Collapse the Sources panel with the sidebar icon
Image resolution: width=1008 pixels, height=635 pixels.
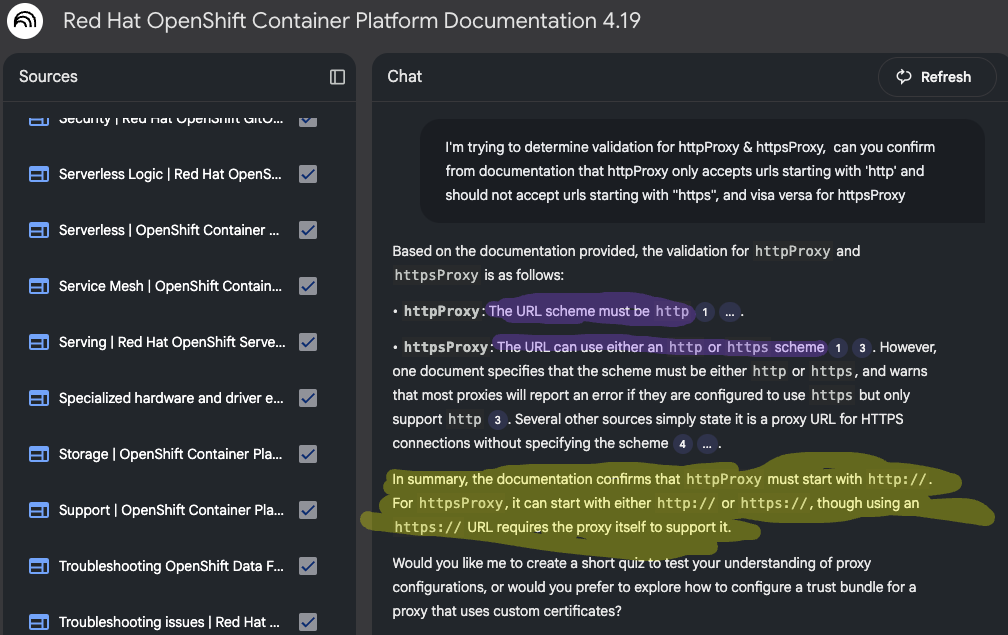pos(337,77)
